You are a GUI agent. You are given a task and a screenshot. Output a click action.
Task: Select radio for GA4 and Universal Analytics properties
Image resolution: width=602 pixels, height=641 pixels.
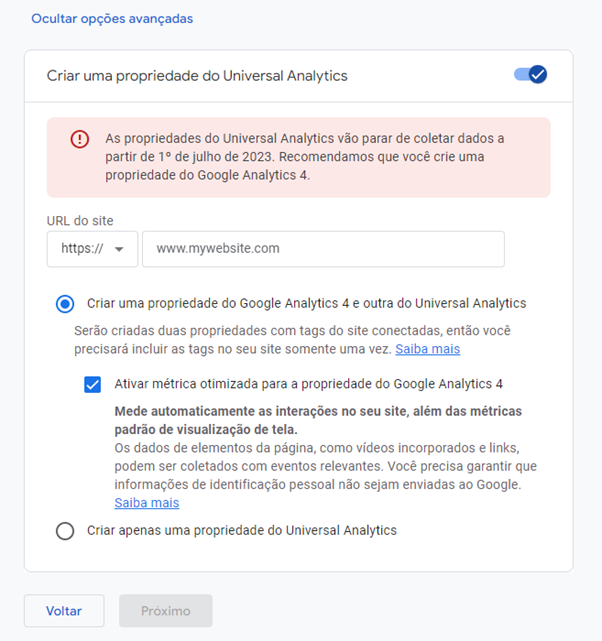(65, 304)
